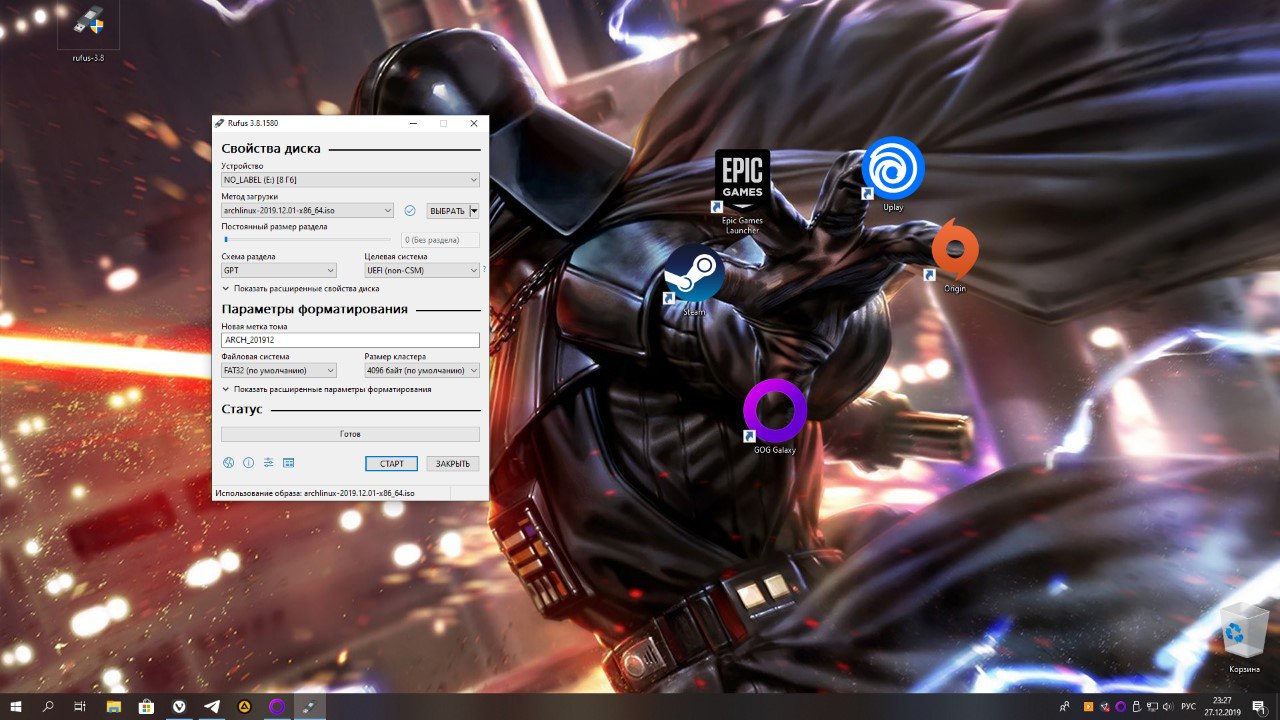Image resolution: width=1280 pixels, height=720 pixels.
Task: Open Rufus application settings sliders icon
Action: pos(268,463)
